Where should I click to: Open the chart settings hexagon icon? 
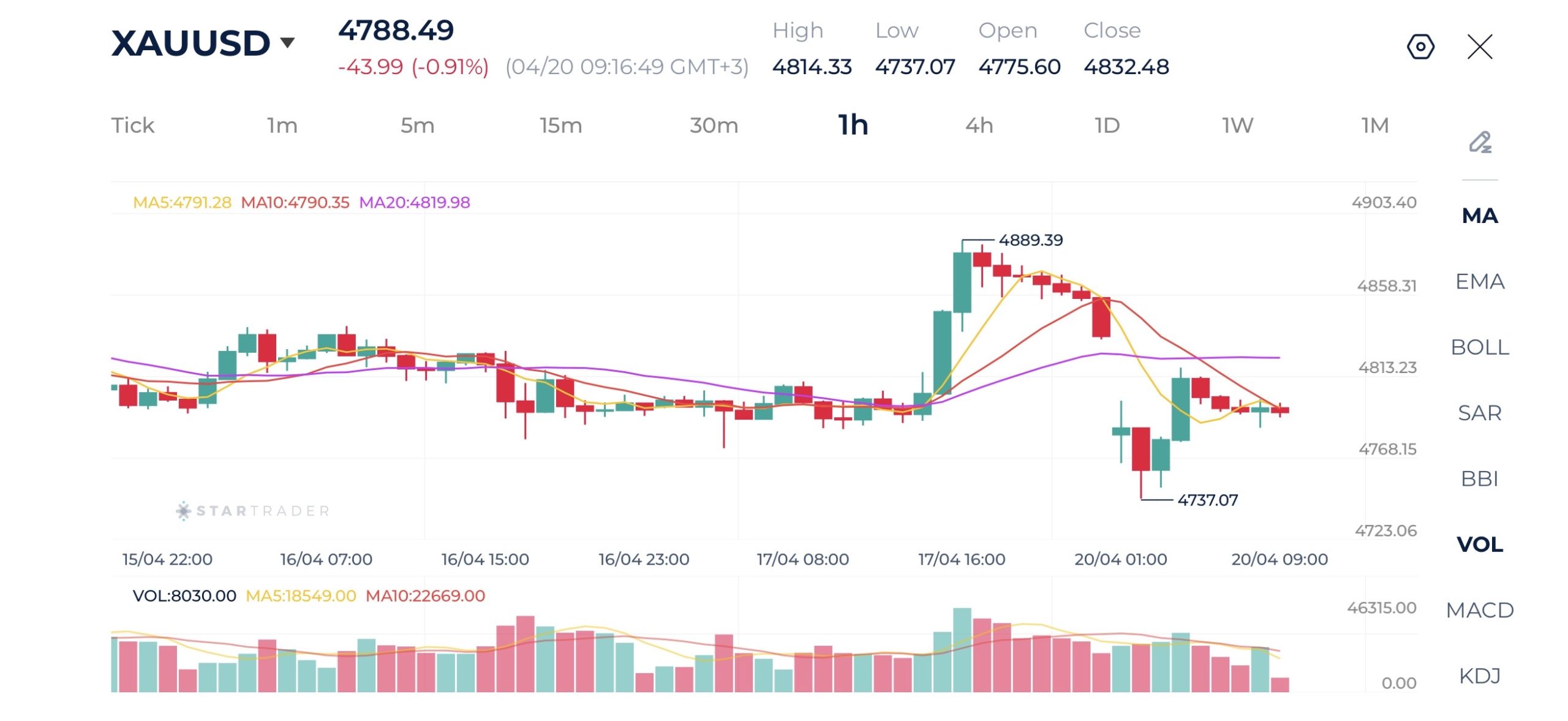[1420, 47]
